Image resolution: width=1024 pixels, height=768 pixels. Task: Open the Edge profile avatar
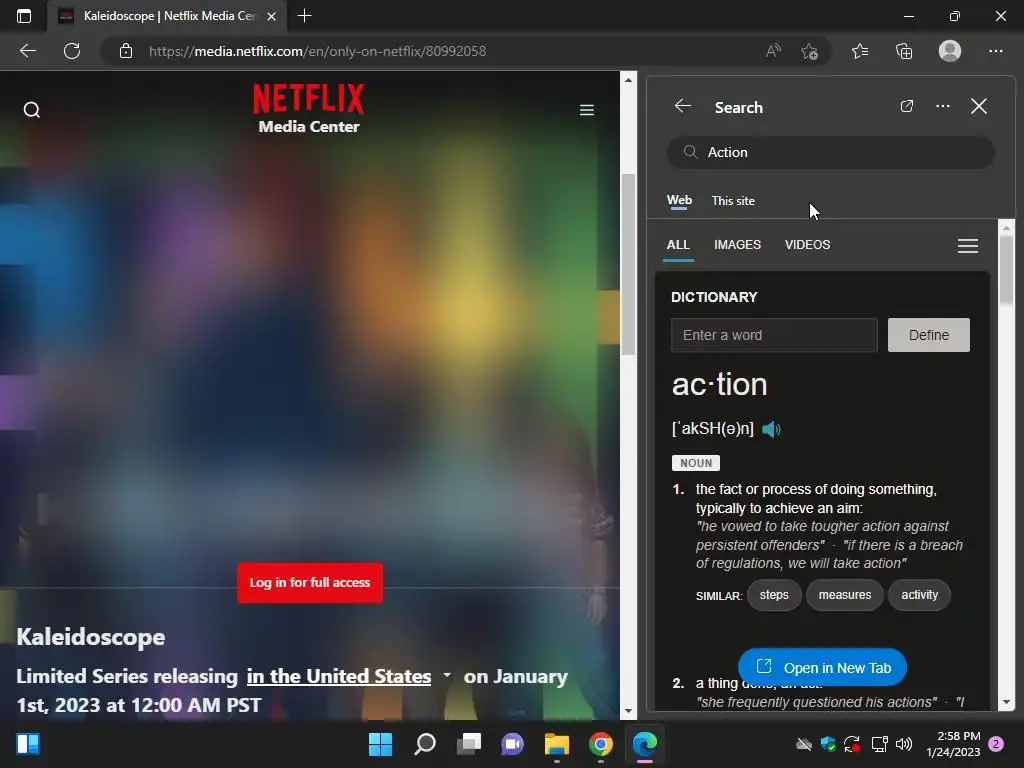click(x=950, y=51)
